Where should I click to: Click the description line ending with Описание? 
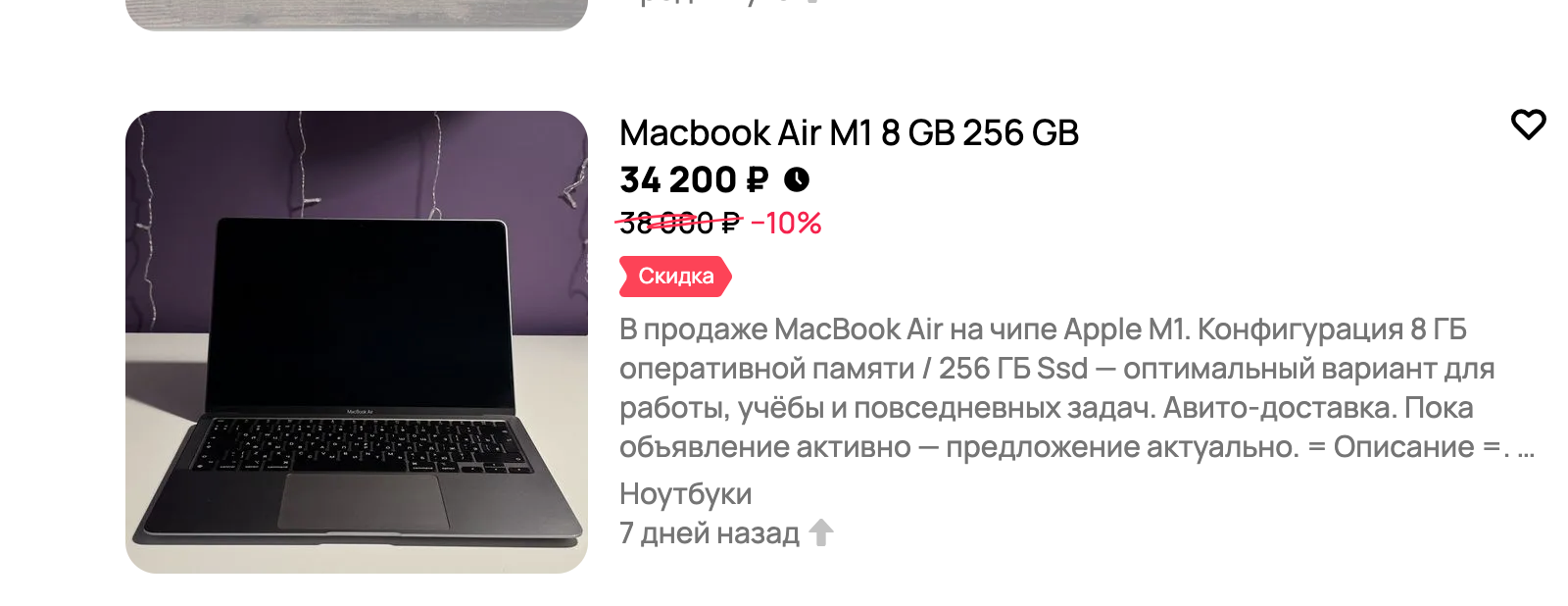click(x=1064, y=447)
